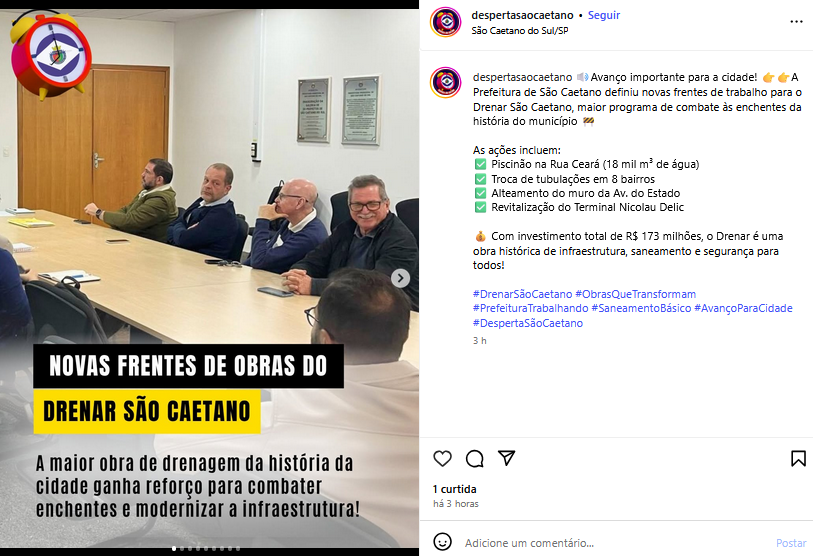
Task: Select the second carousel dot indicator
Action: pos(181,548)
